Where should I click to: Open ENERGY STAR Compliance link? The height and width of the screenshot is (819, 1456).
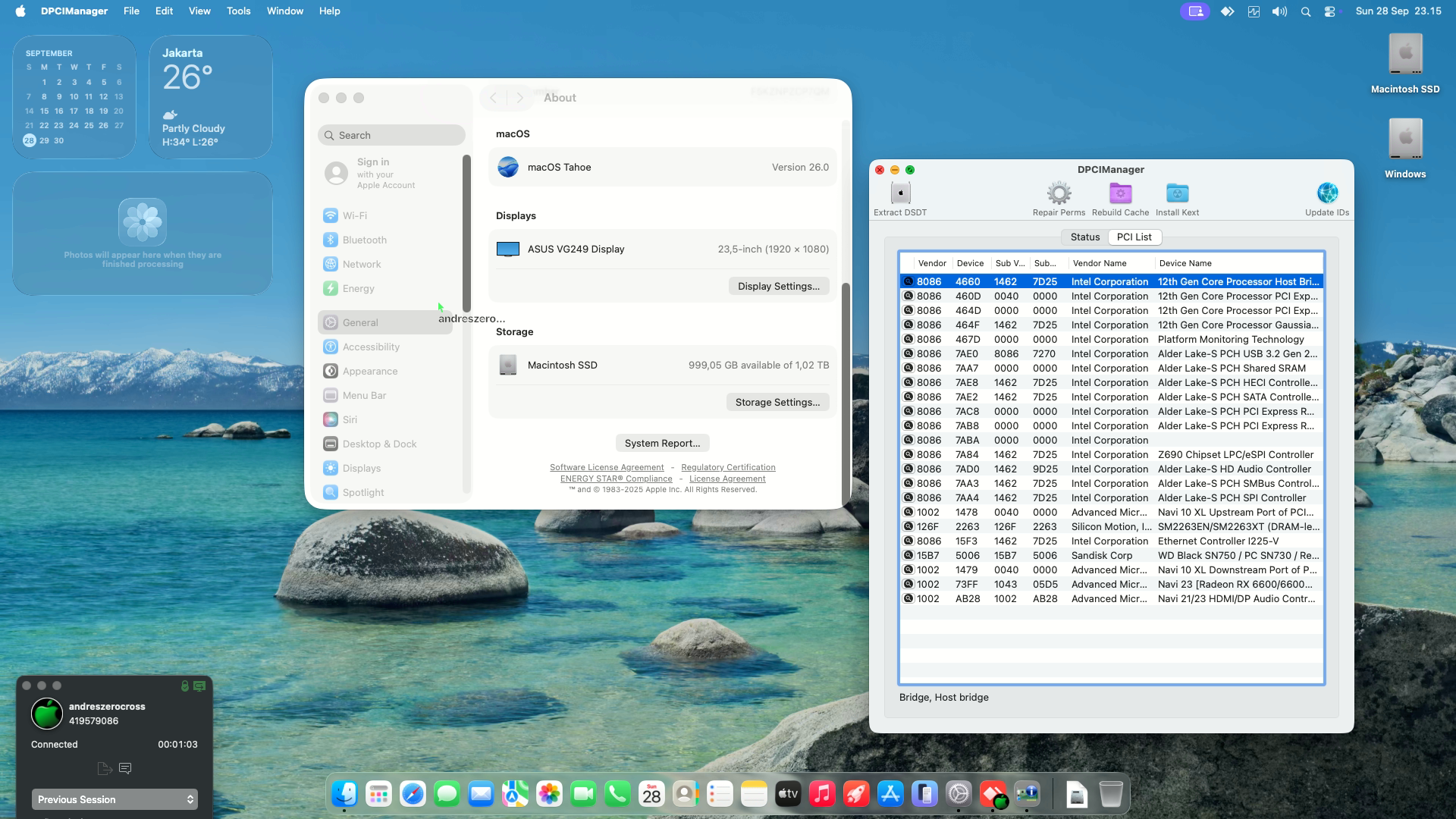616,479
